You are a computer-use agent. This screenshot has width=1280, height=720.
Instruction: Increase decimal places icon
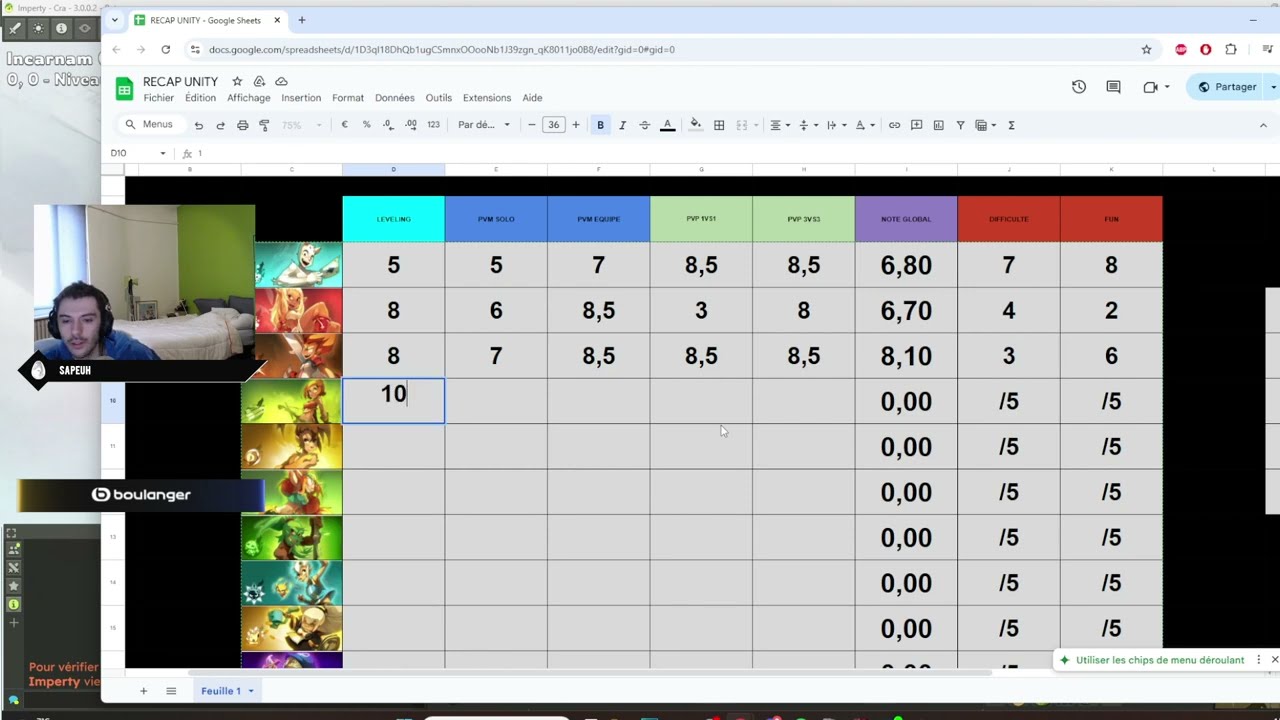click(411, 125)
